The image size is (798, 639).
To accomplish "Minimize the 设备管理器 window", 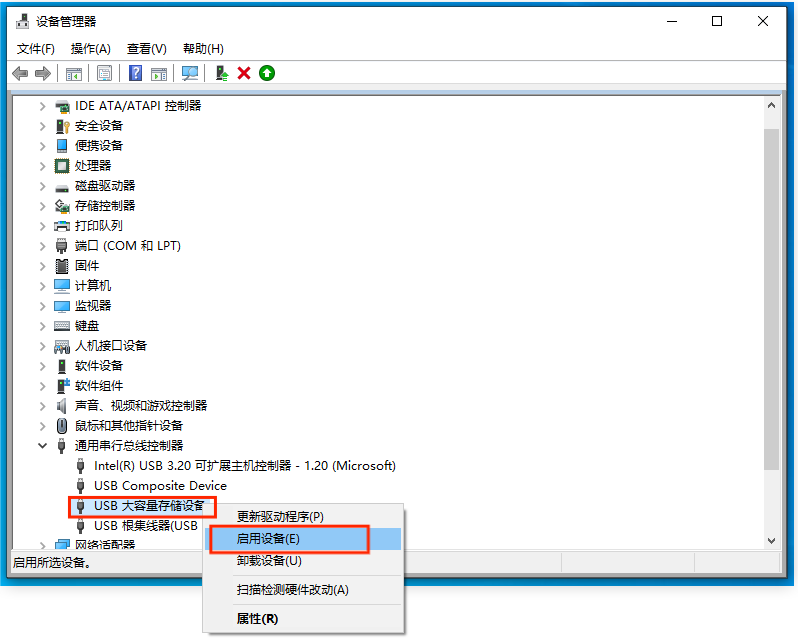I will point(672,21).
